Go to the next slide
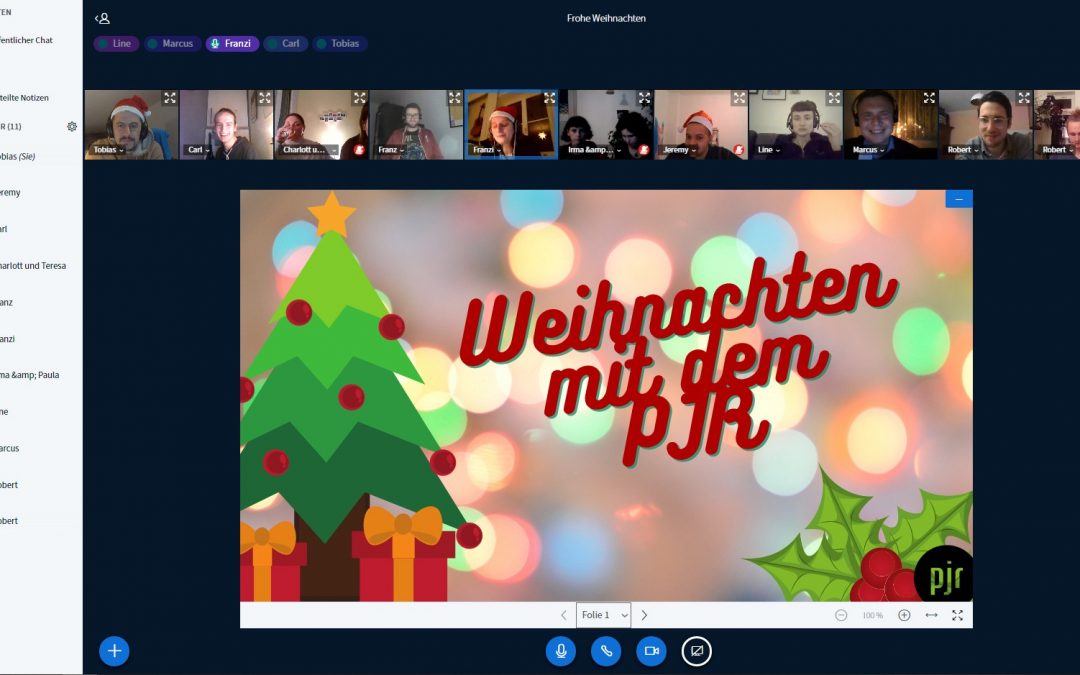This screenshot has width=1080, height=675. pyautogui.click(x=645, y=615)
